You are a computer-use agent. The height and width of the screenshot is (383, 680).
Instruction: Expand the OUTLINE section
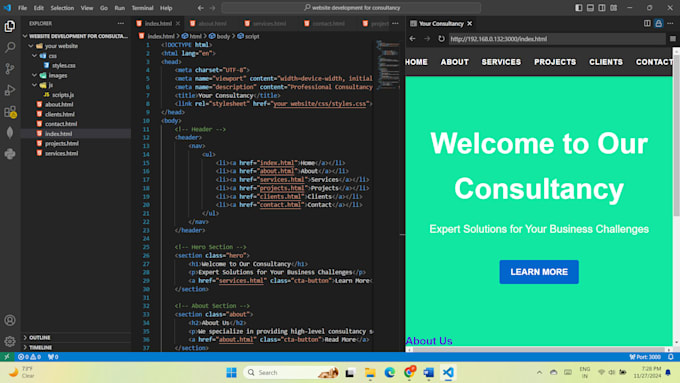76,337
